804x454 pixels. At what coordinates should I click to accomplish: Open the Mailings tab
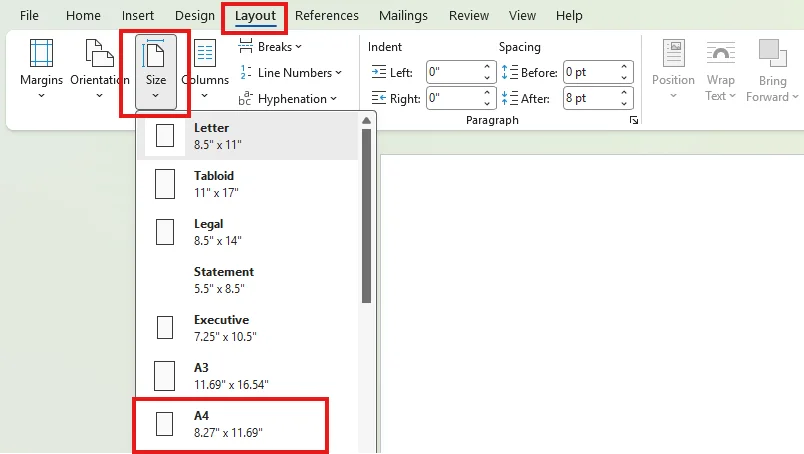tap(403, 16)
